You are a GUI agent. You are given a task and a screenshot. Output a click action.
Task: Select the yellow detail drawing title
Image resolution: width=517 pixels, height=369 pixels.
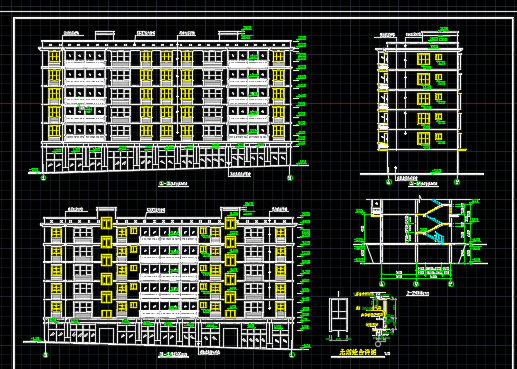[358, 352]
